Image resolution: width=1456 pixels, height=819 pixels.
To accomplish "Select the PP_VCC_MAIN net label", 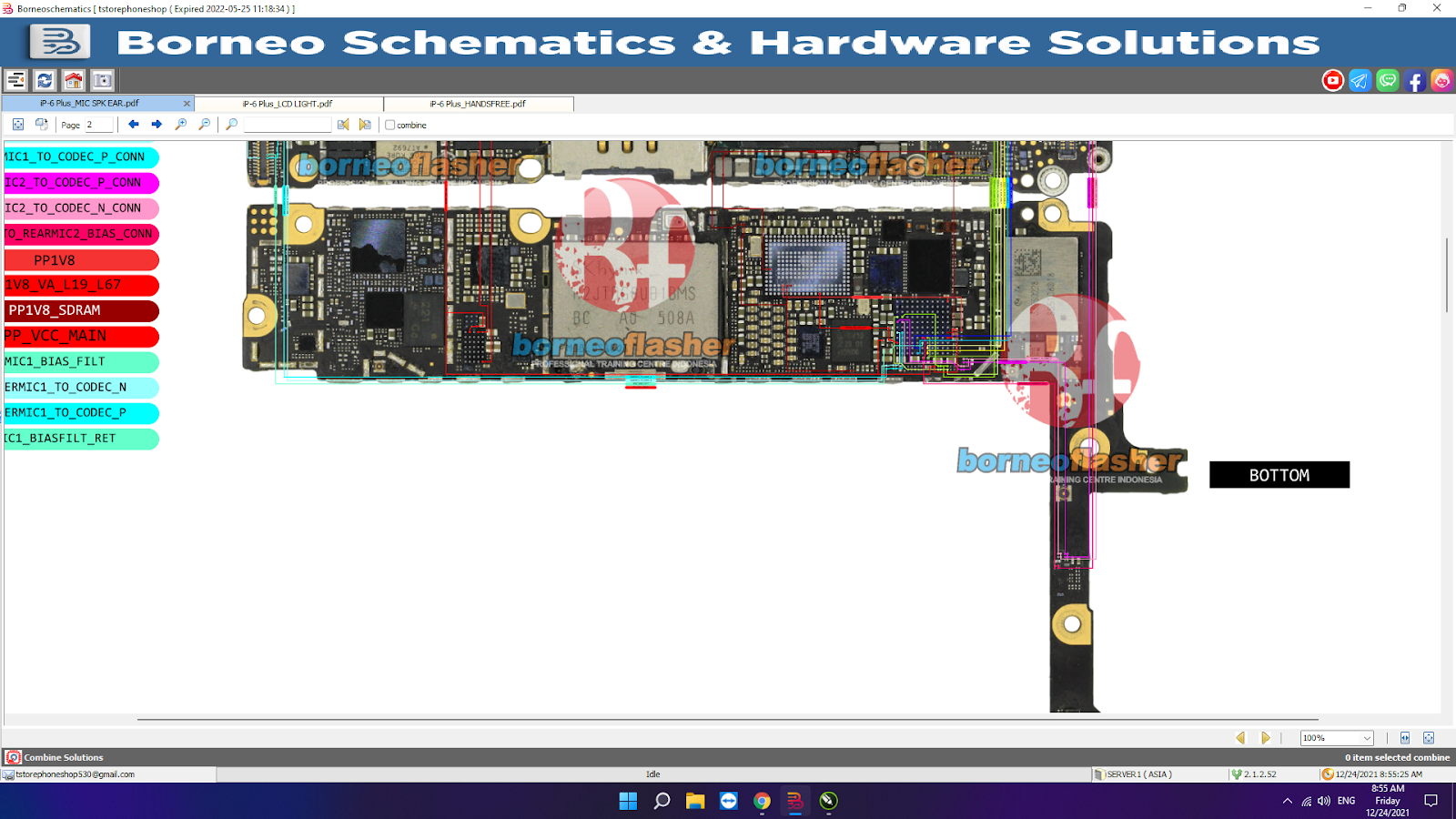I will (81, 336).
